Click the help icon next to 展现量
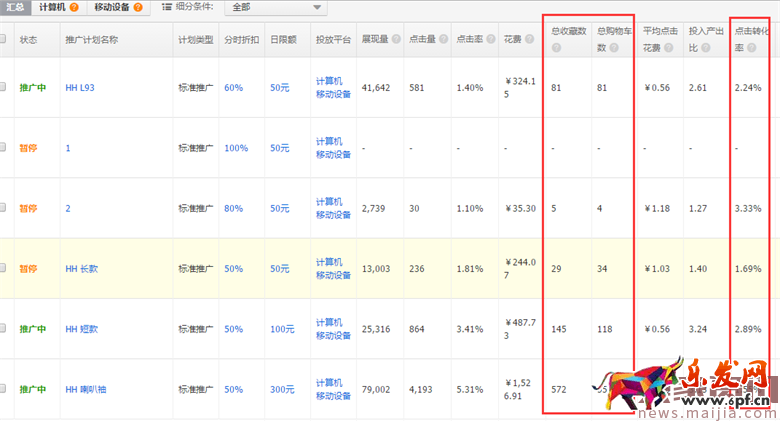 click(x=397, y=40)
